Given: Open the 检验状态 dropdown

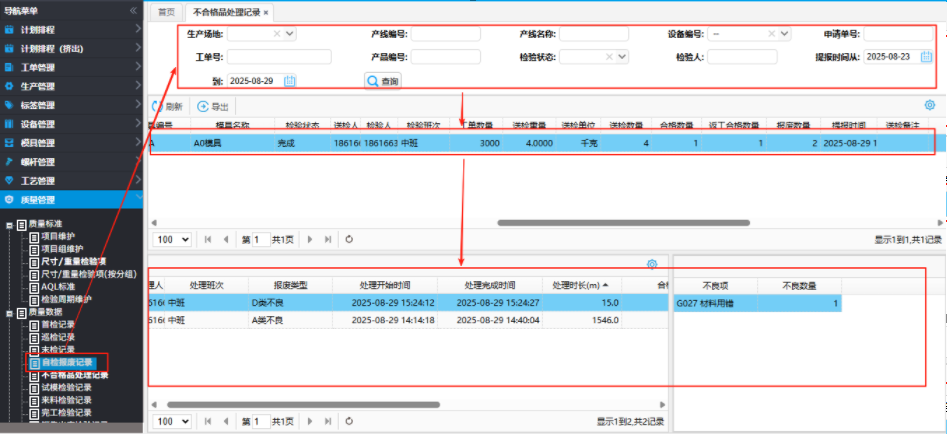Looking at the screenshot, I should [x=623, y=57].
